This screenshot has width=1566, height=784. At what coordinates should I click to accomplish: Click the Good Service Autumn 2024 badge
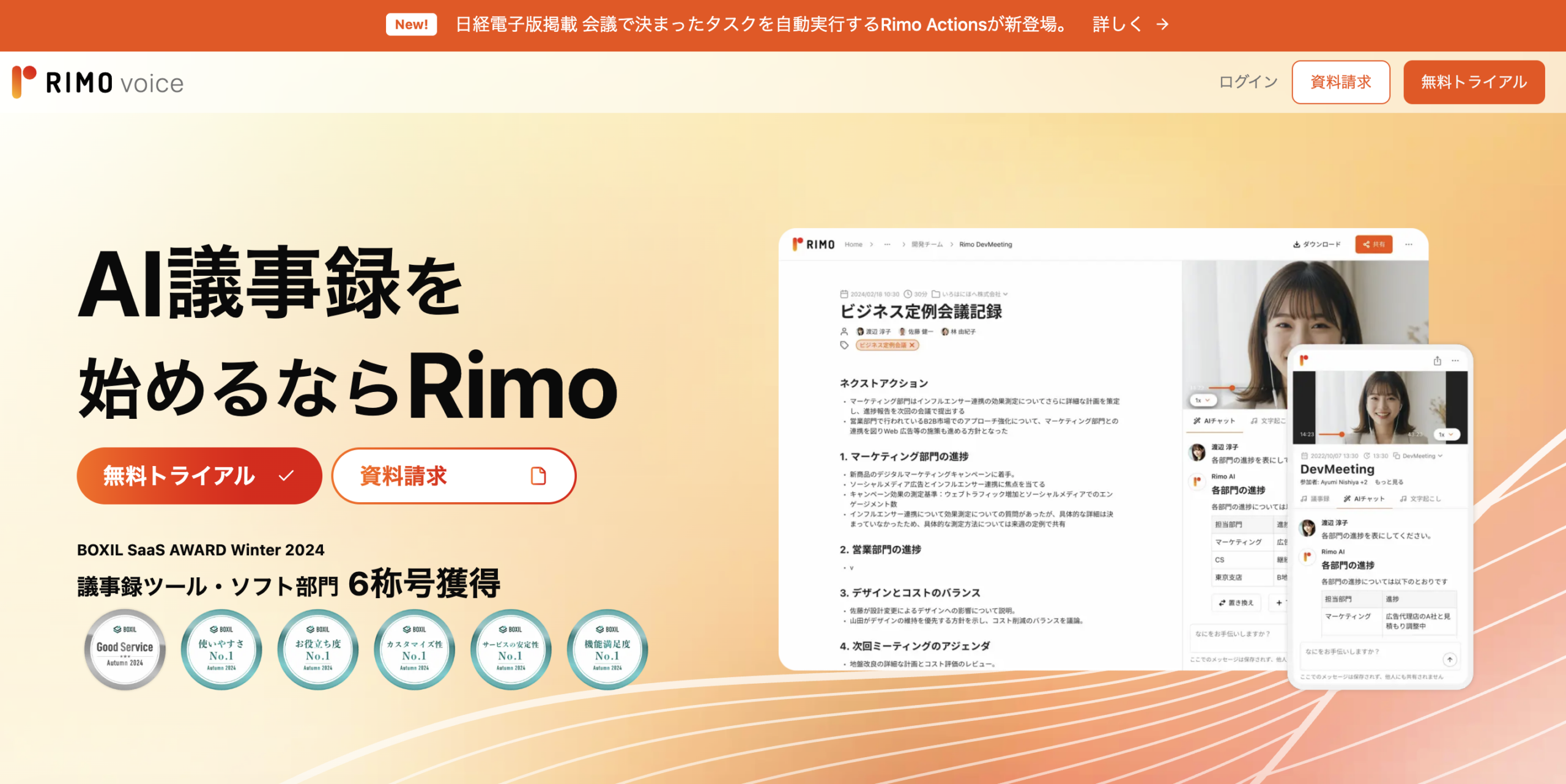[125, 649]
